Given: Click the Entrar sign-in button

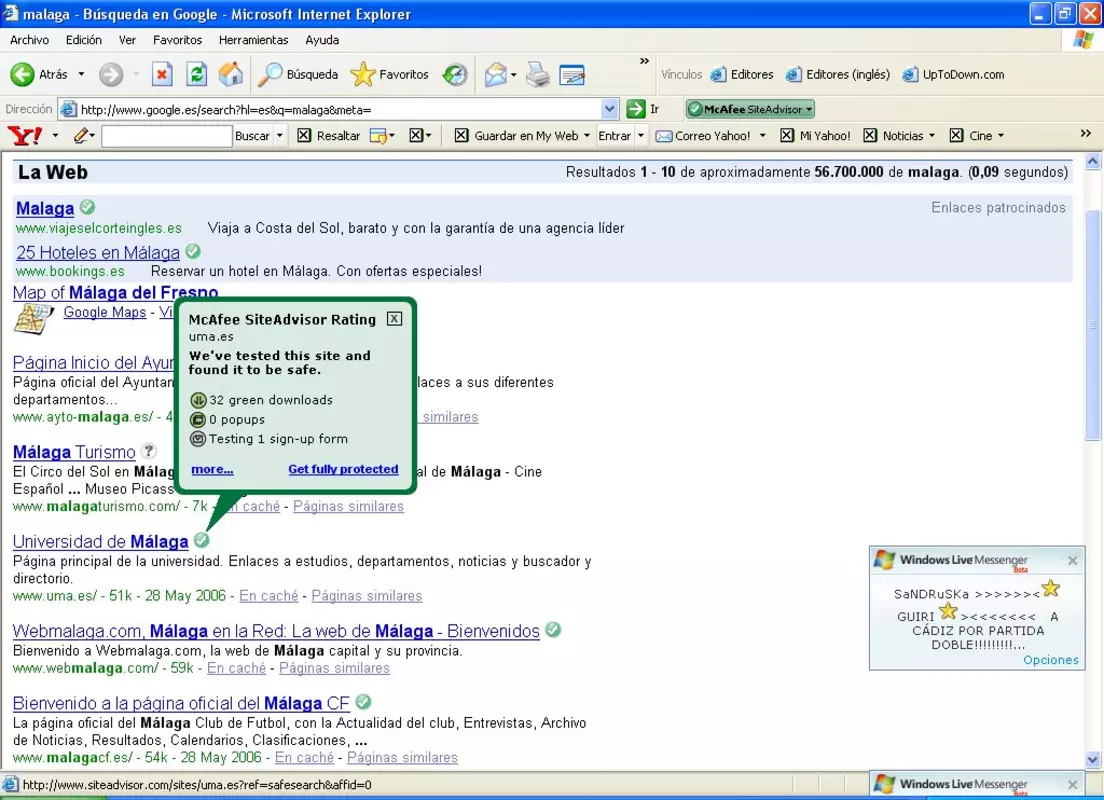Looking at the screenshot, I should (615, 136).
